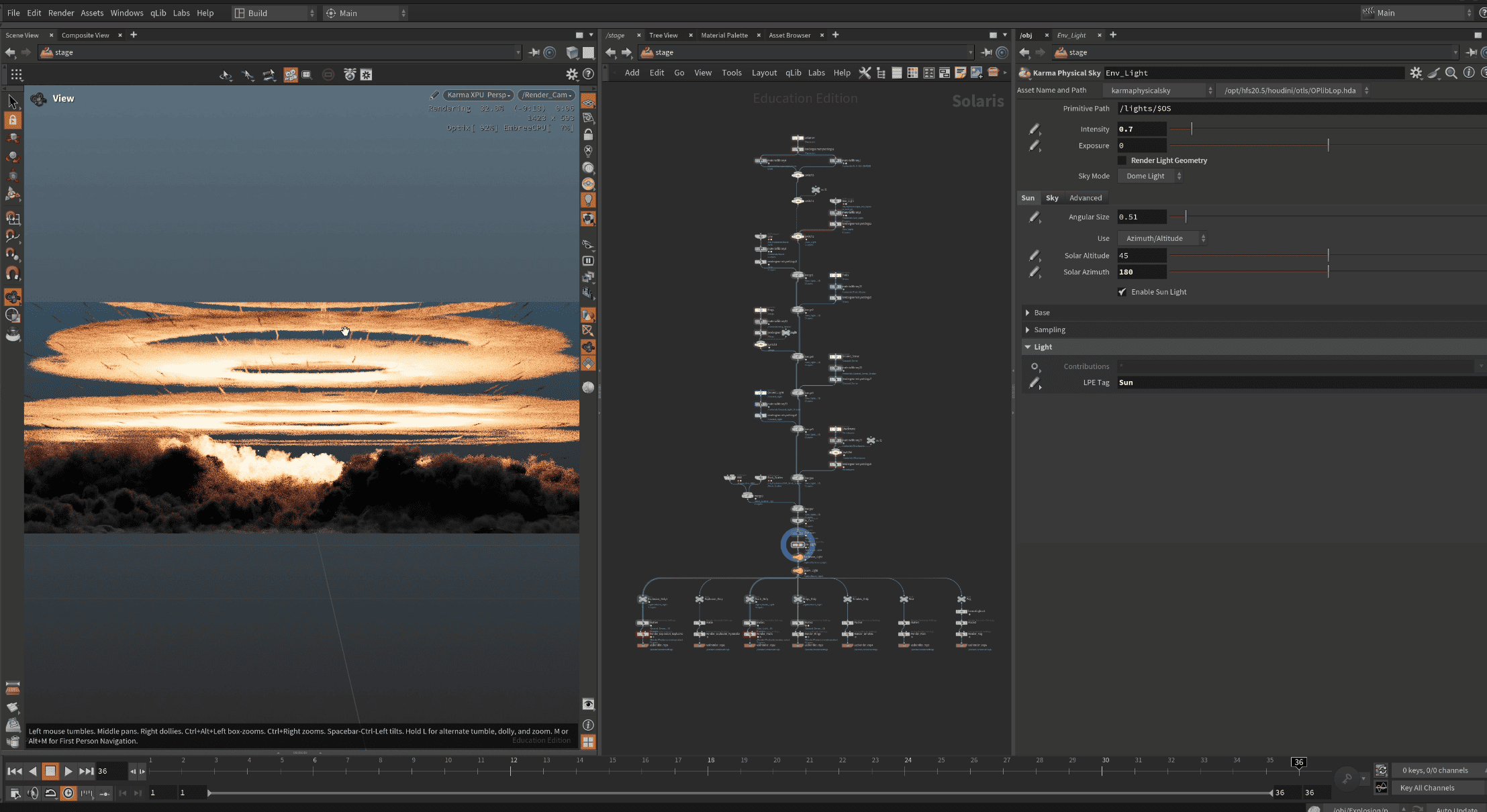The image size is (1487, 812).
Task: Switch to the Sky tab
Action: [x=1052, y=198]
